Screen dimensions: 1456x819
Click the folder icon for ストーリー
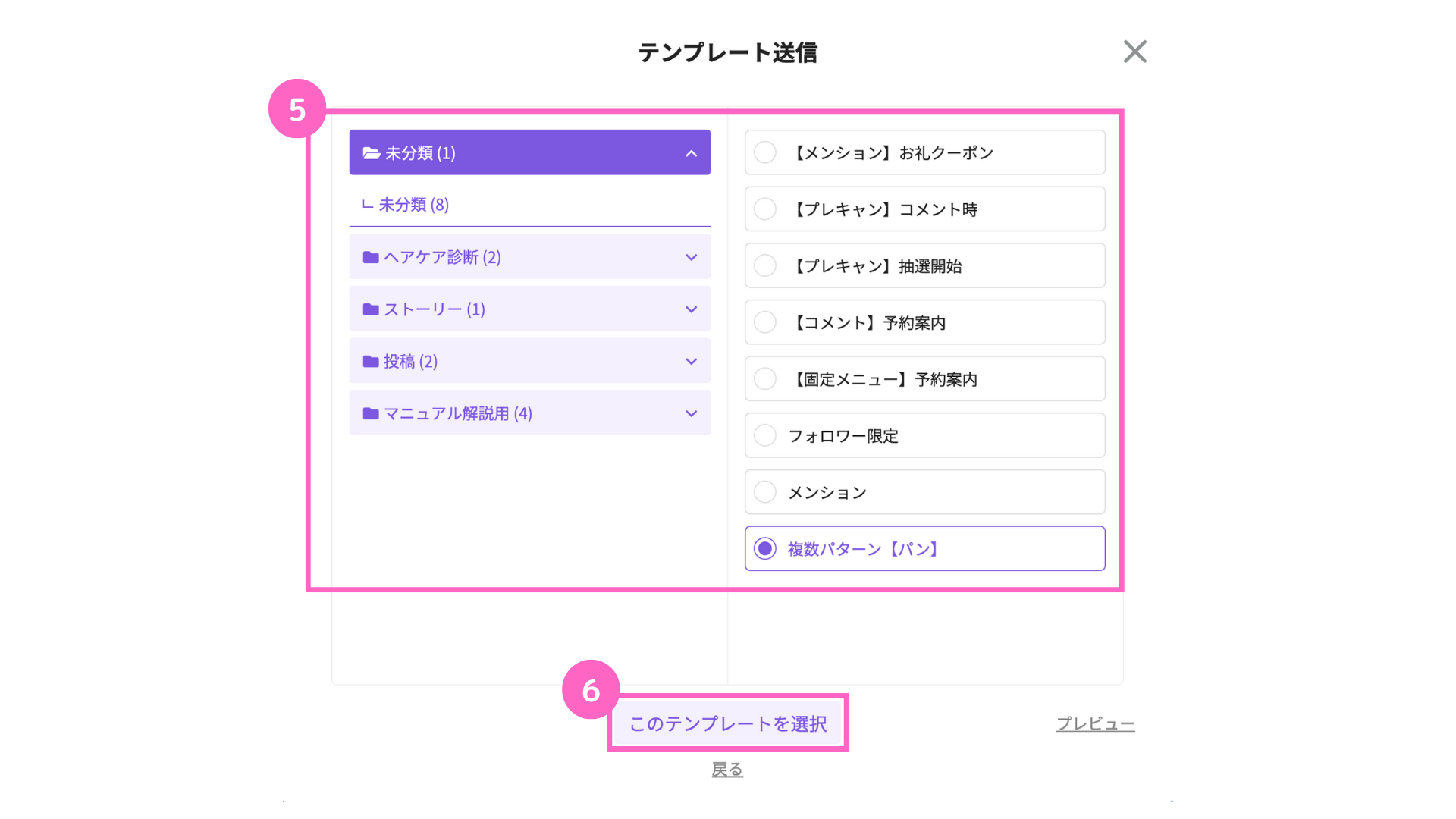[x=371, y=309]
